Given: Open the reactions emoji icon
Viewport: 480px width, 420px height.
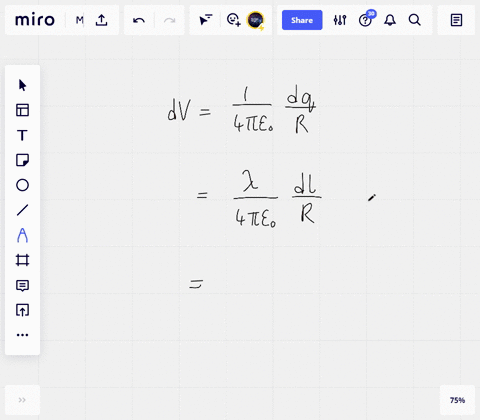Looking at the screenshot, I should (233, 20).
